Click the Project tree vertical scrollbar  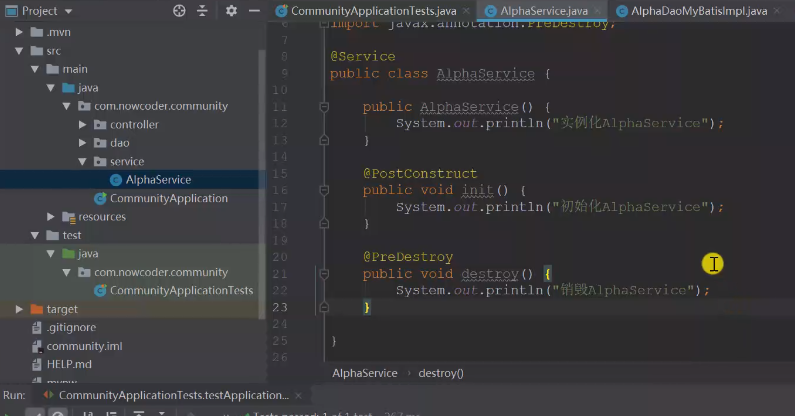(262, 183)
